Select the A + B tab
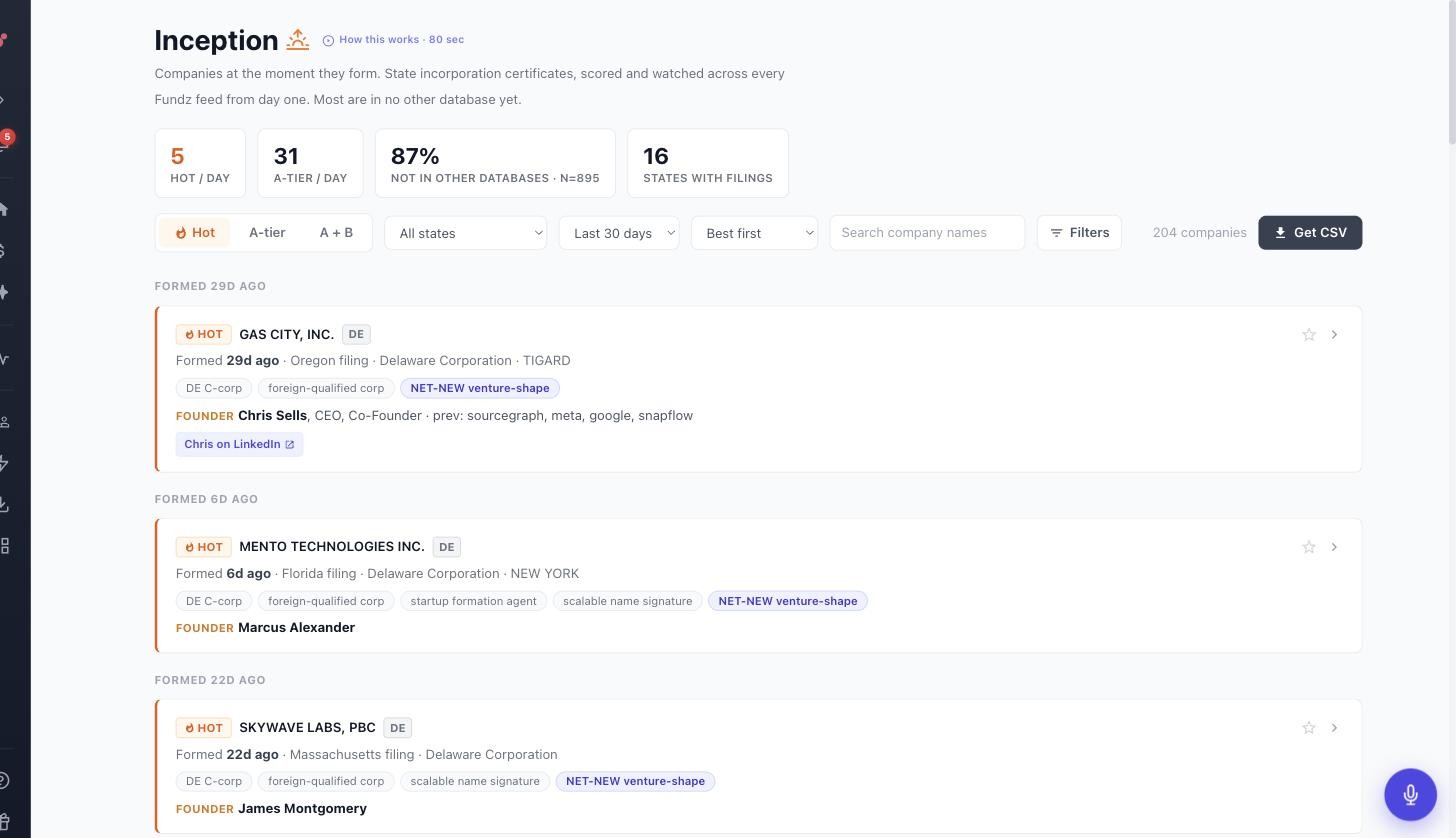 pyautogui.click(x=336, y=233)
